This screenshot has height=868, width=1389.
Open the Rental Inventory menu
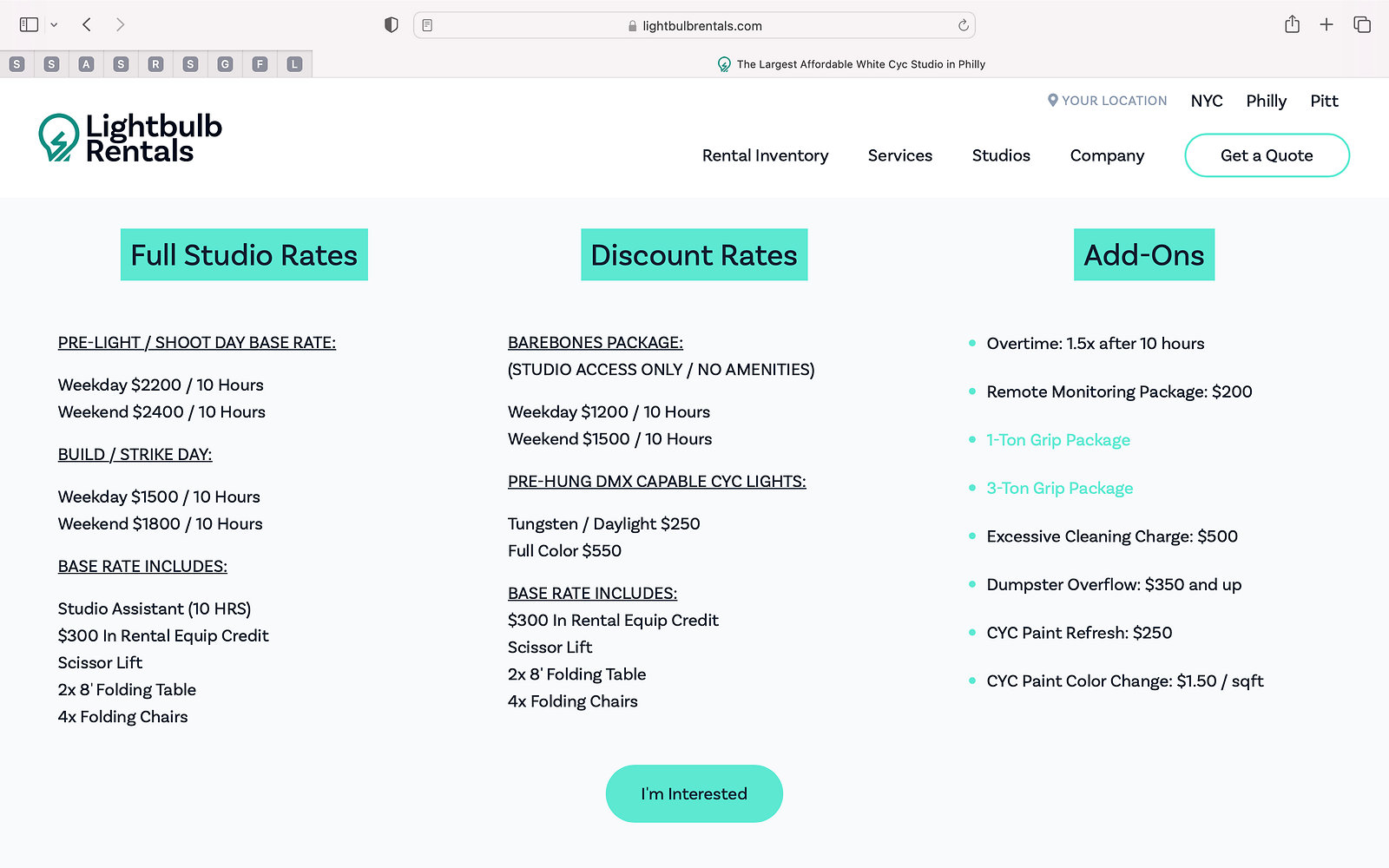(765, 155)
